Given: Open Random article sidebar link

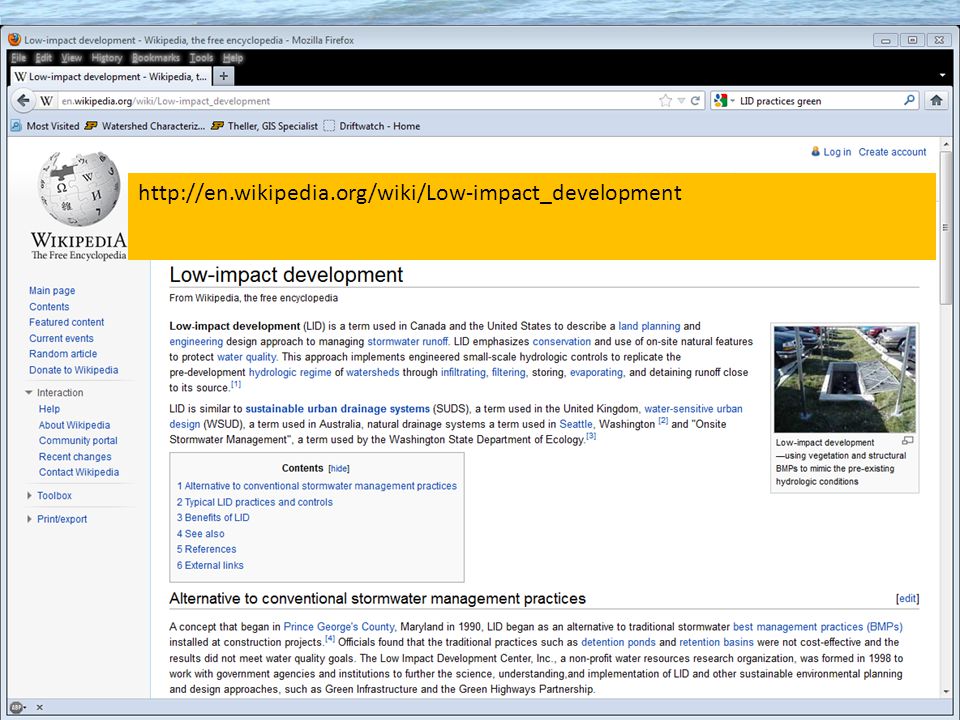Looking at the screenshot, I should tap(63, 354).
